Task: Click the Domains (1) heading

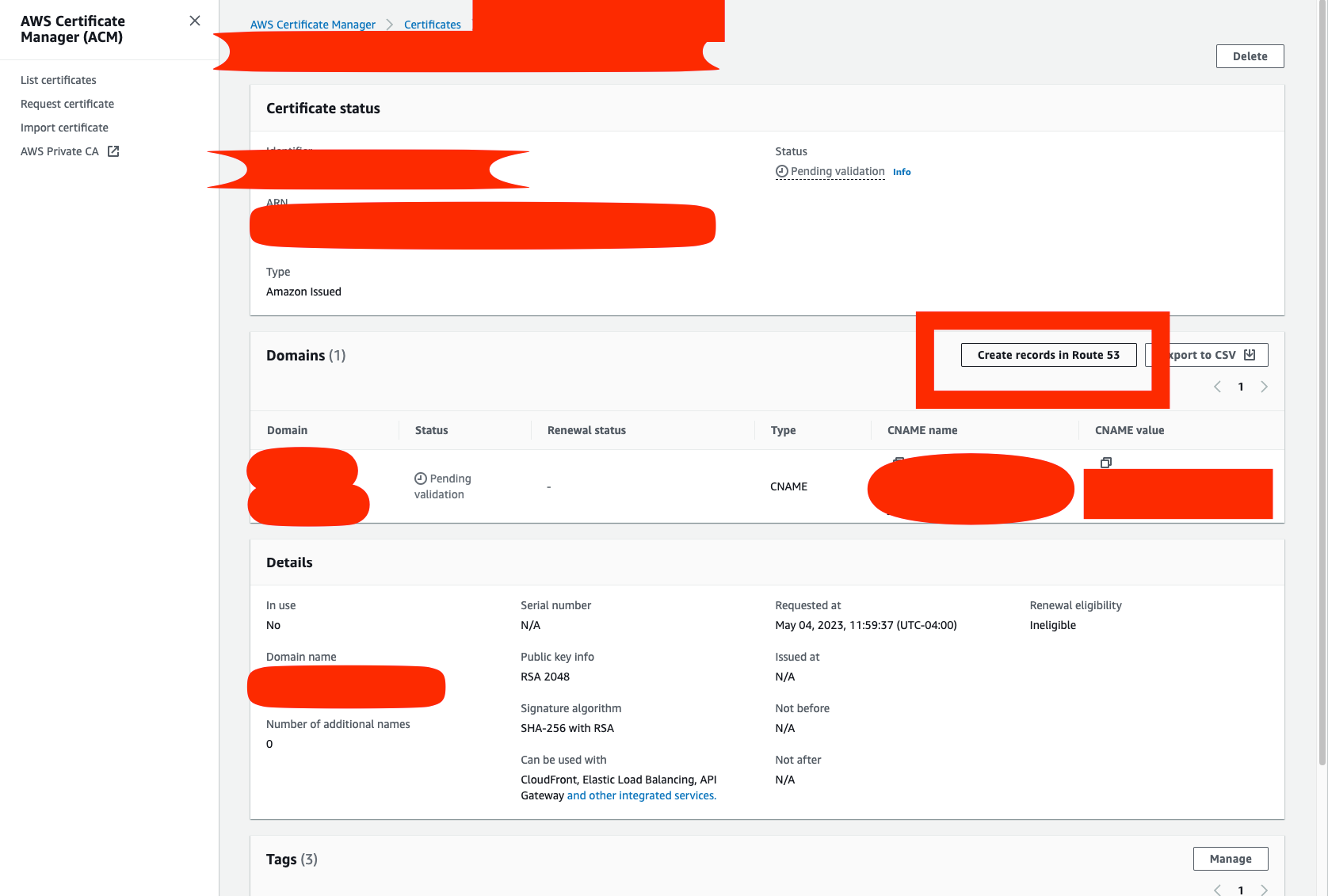Action: (x=306, y=356)
